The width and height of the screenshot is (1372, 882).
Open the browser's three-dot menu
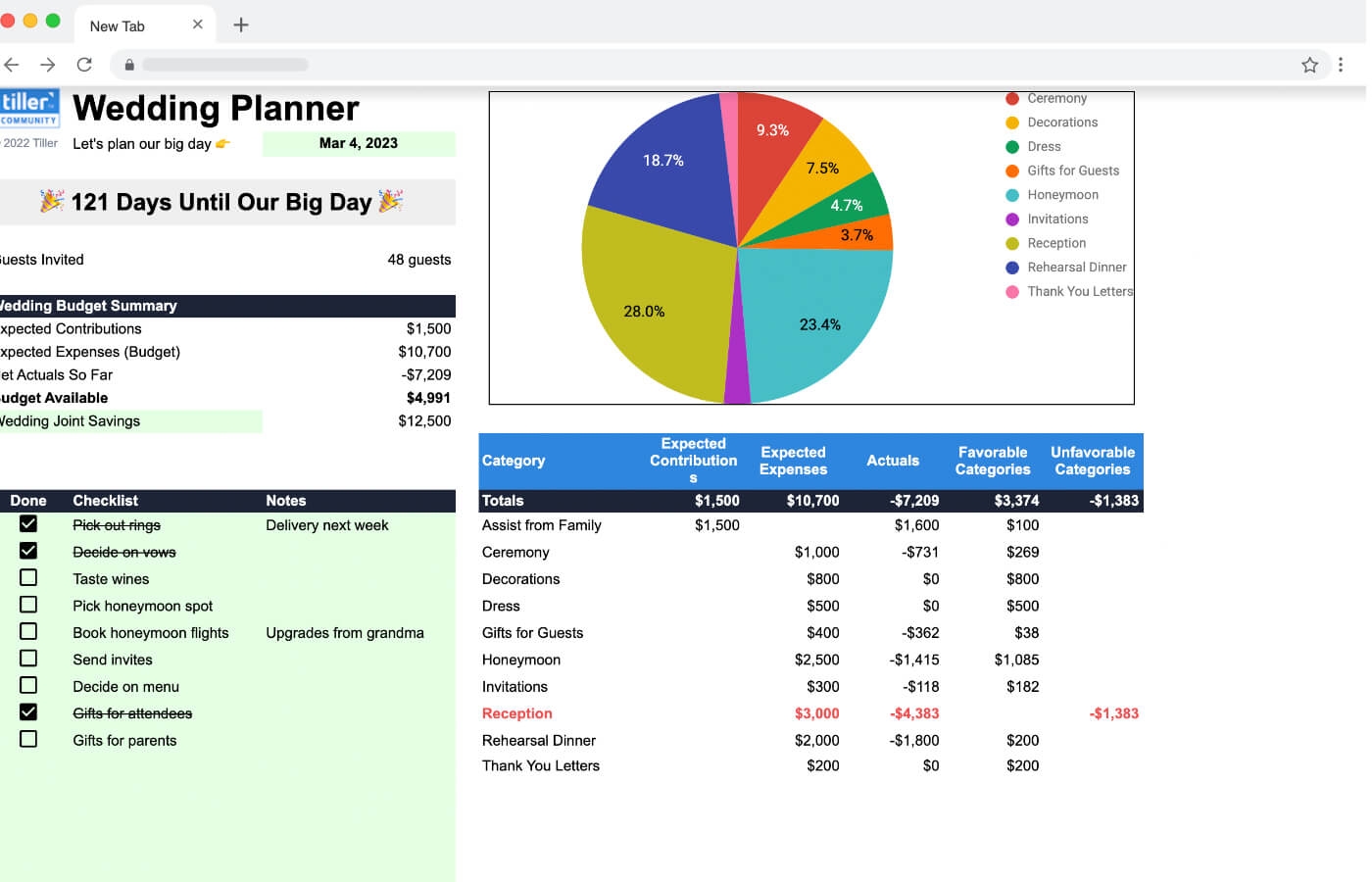pyautogui.click(x=1342, y=65)
